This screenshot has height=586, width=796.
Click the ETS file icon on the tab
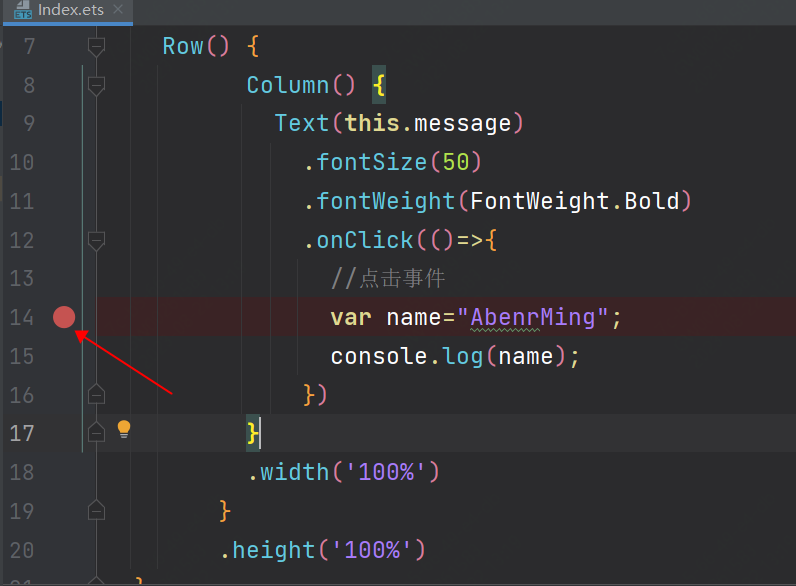pos(19,11)
